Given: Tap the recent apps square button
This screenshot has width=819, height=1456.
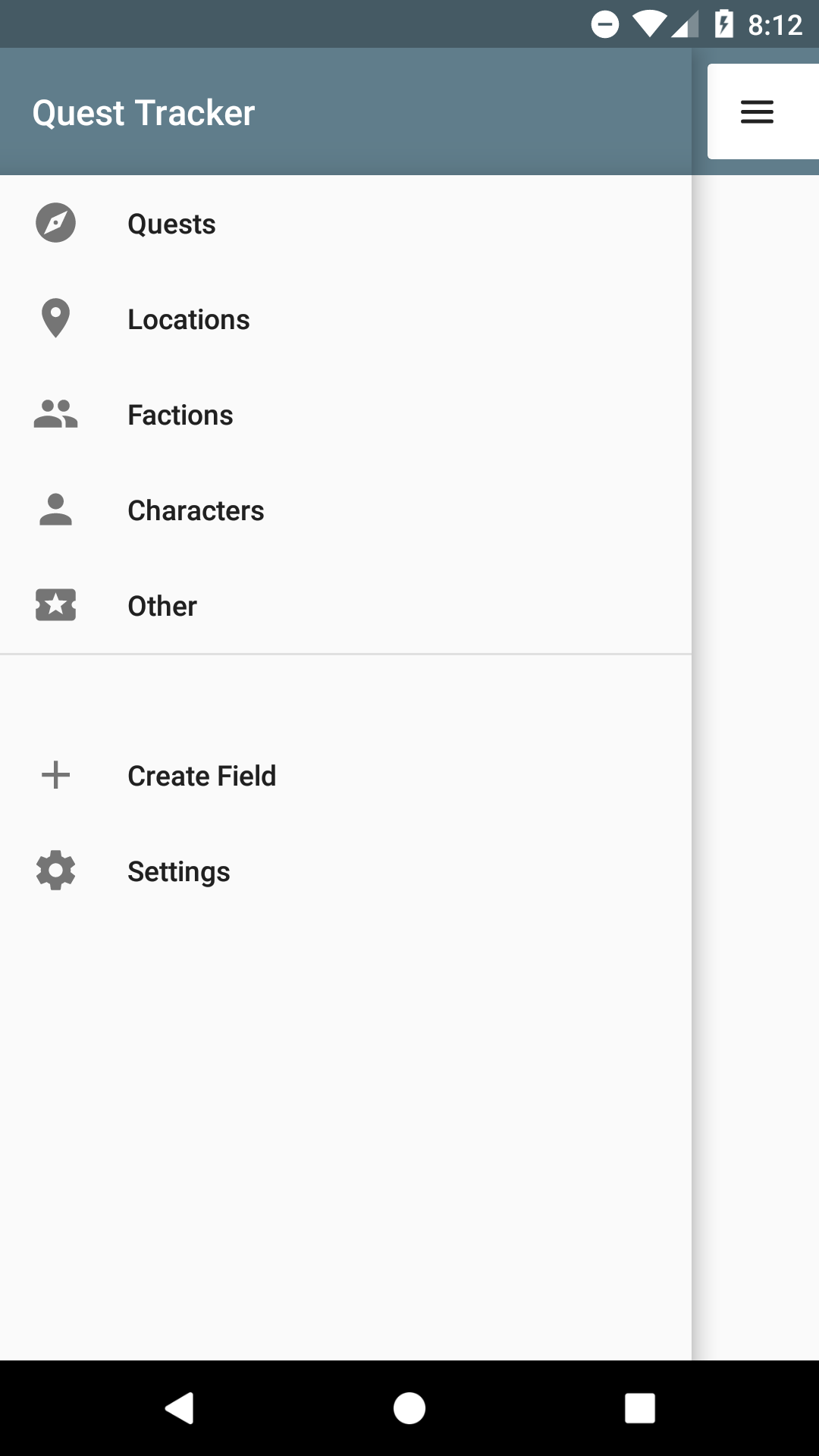Looking at the screenshot, I should coord(640,1408).
